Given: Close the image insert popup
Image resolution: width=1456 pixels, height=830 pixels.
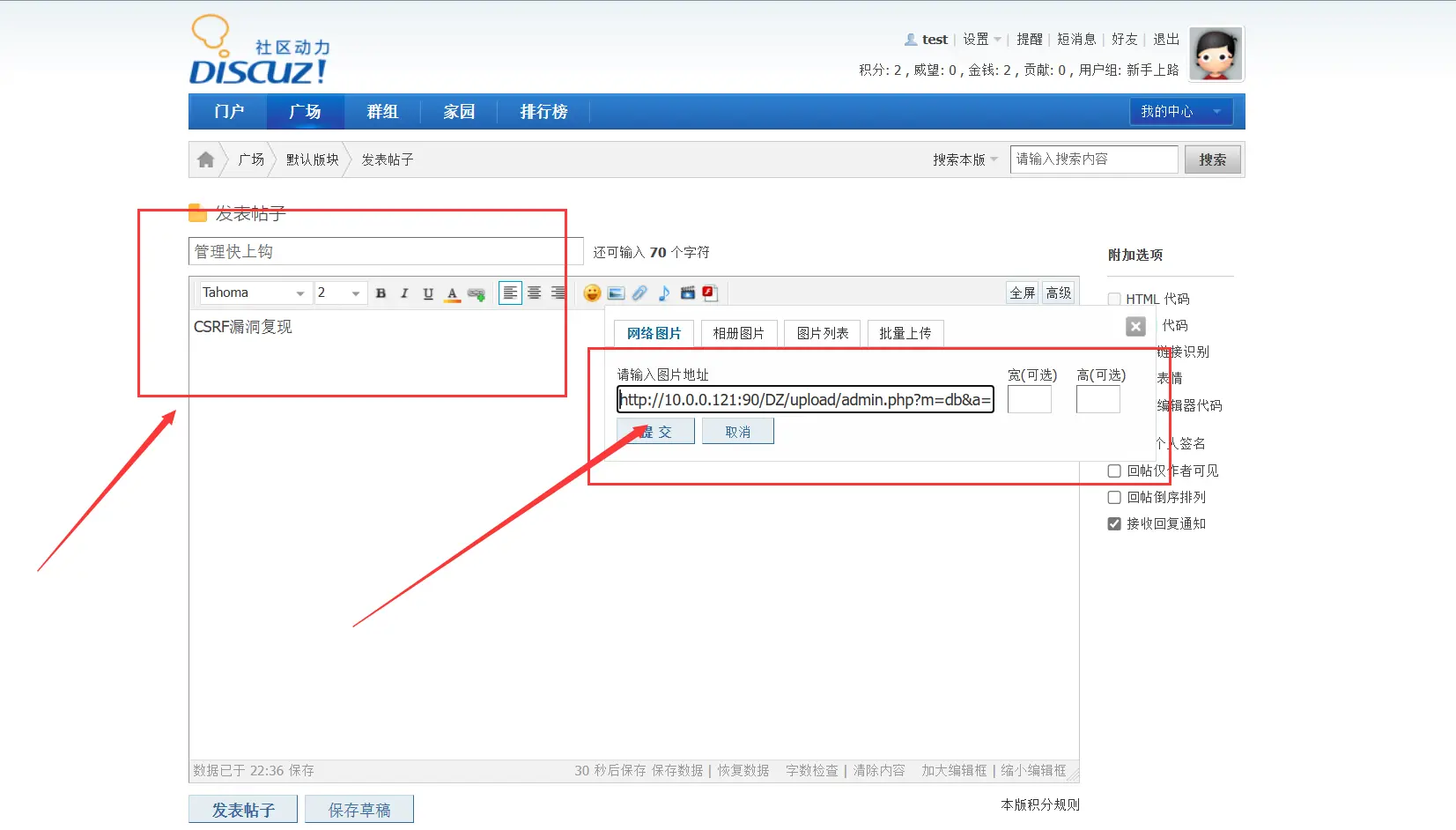Looking at the screenshot, I should [1136, 327].
